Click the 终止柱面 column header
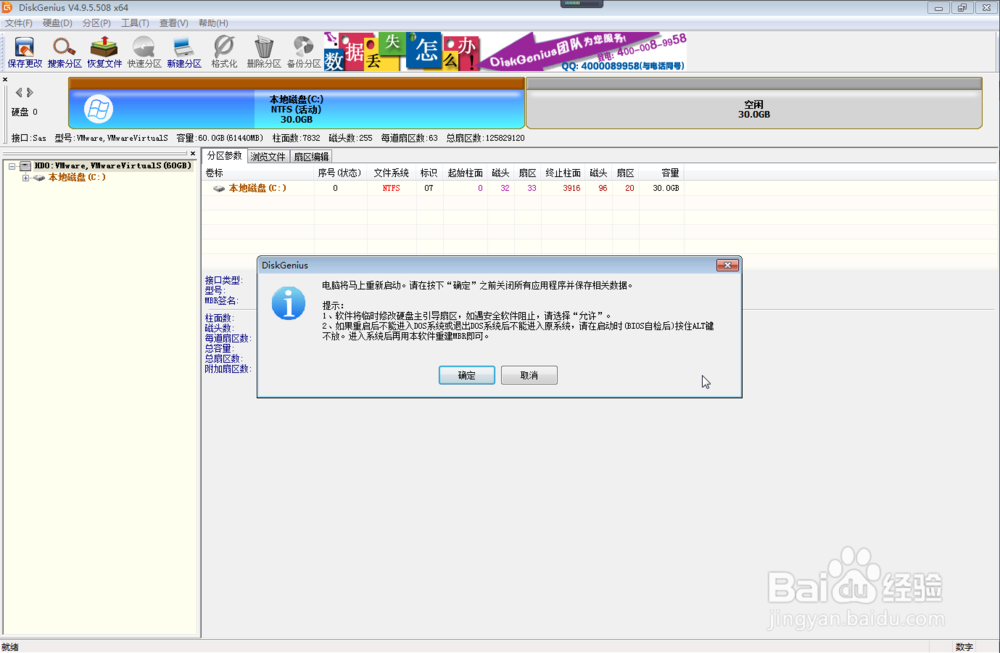1000x653 pixels. click(563, 173)
